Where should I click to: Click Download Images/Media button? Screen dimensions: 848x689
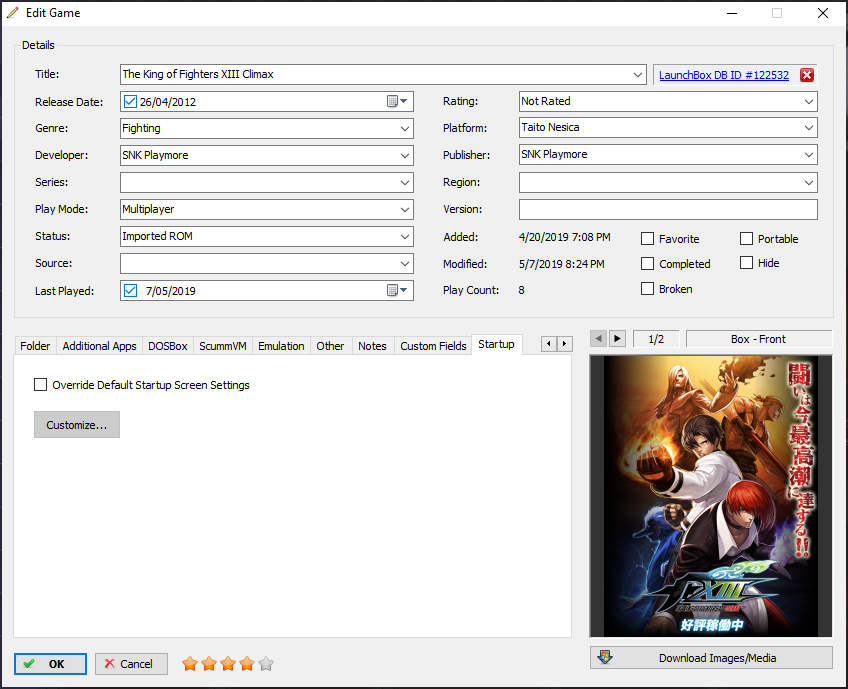pos(711,658)
